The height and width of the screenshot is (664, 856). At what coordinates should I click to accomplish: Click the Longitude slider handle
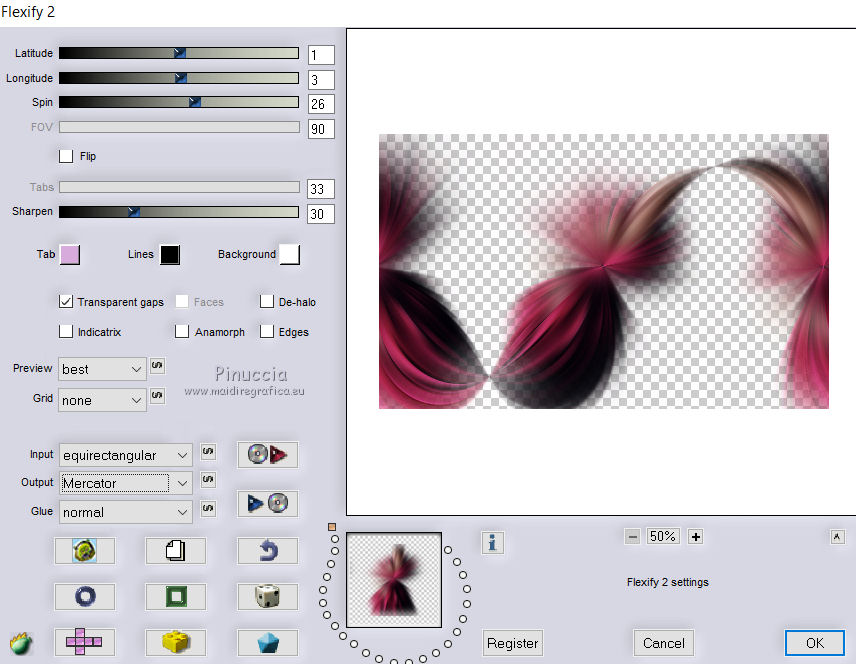[x=181, y=78]
